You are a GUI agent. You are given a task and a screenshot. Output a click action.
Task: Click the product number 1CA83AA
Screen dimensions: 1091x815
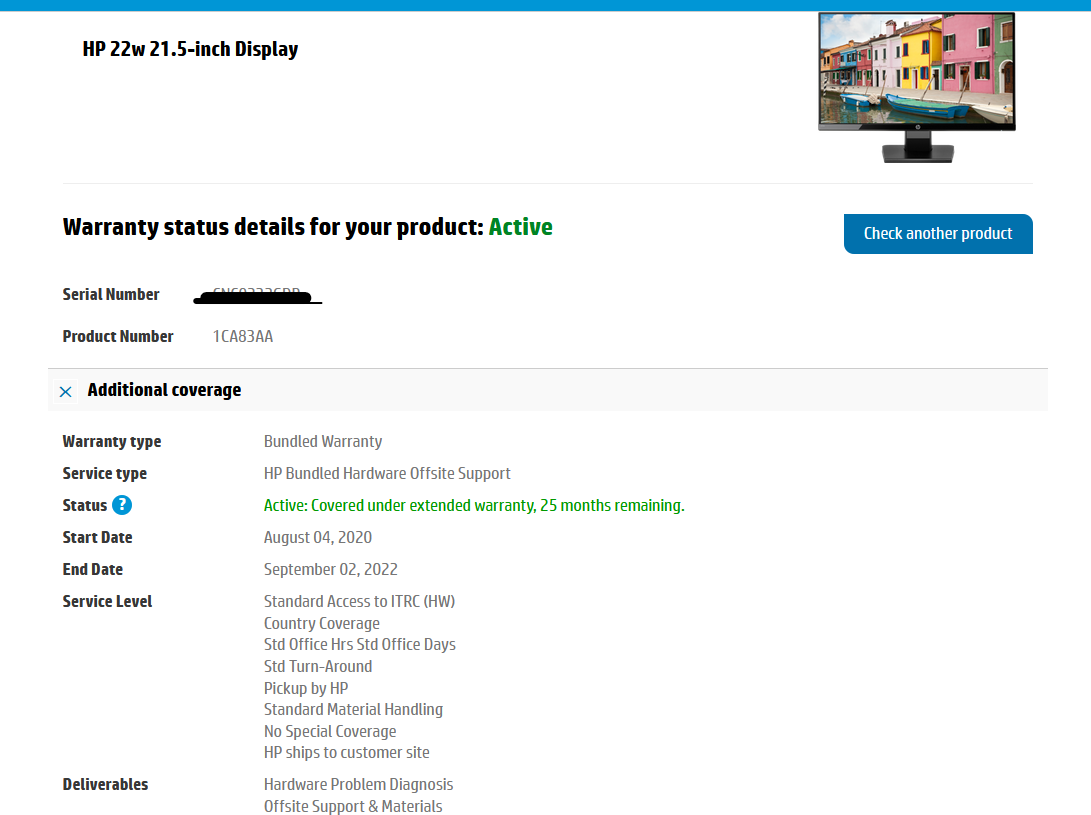tap(243, 337)
